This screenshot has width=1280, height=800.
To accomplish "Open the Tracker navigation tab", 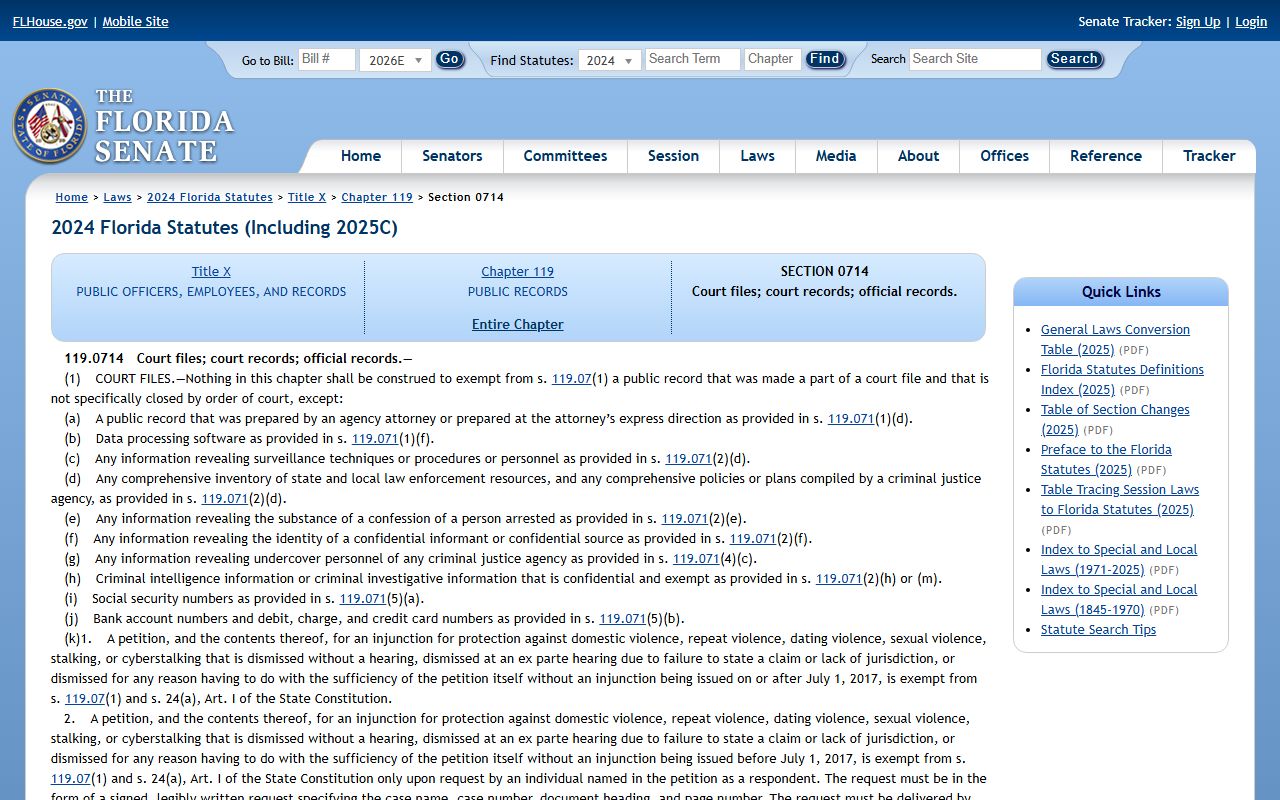I will (x=1209, y=156).
